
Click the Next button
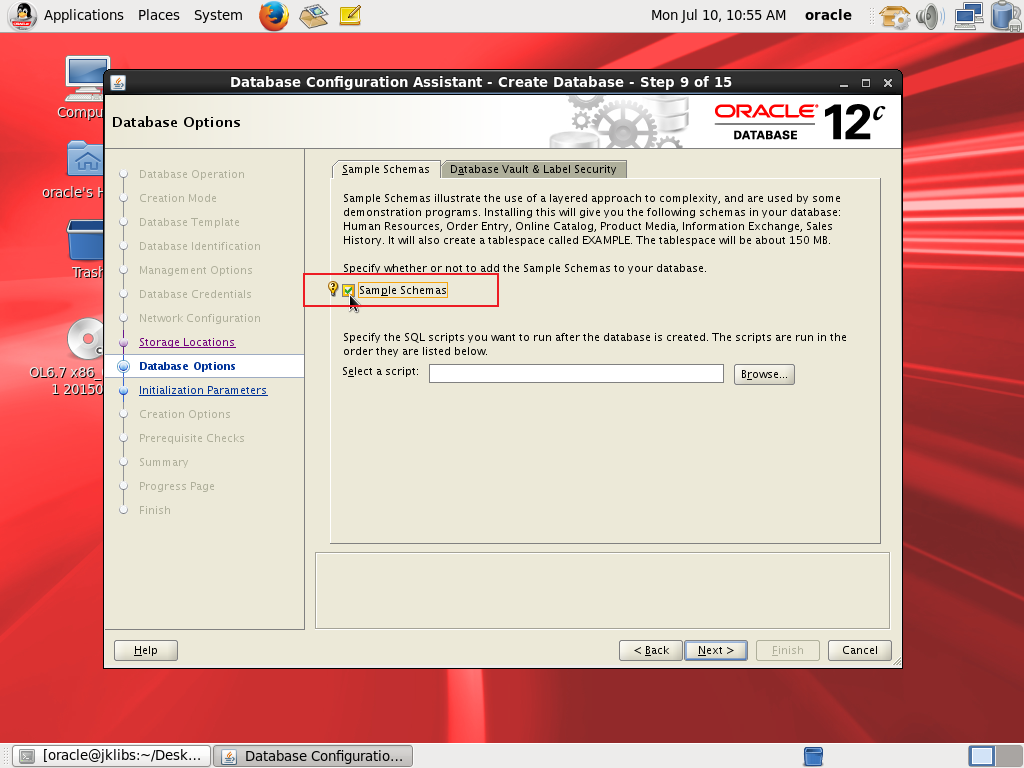(x=715, y=650)
